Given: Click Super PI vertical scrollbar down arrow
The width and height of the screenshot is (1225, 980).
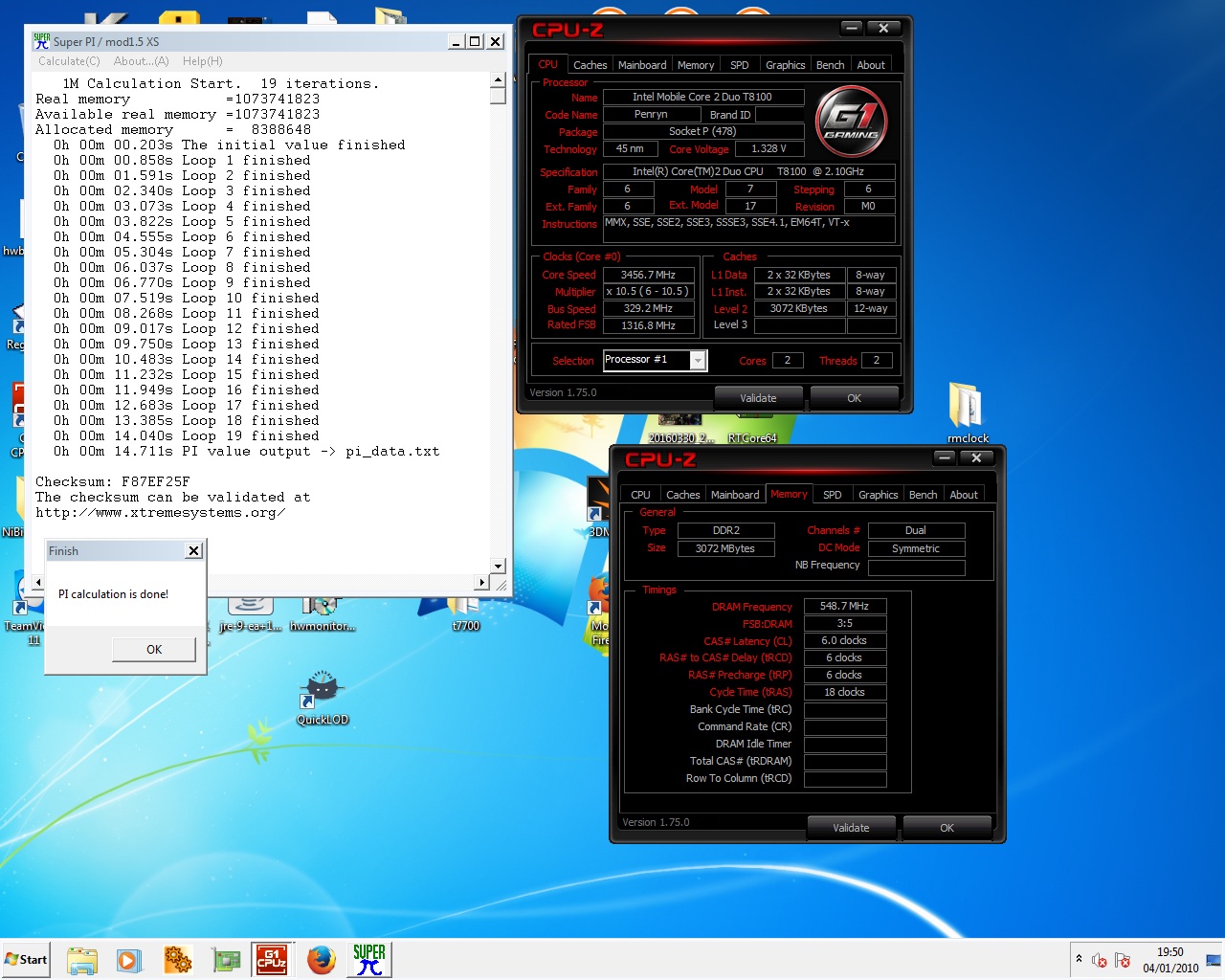Looking at the screenshot, I should [x=498, y=567].
